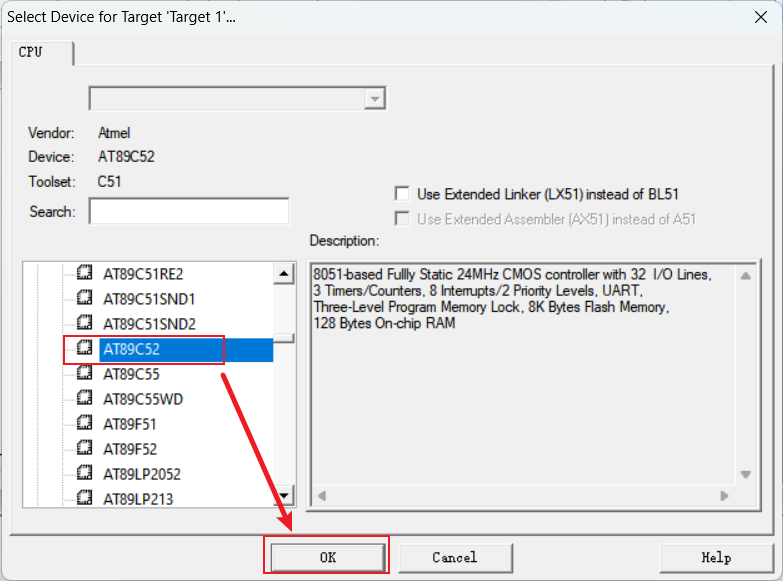Click the description text about 8051-based controller

click(512, 299)
